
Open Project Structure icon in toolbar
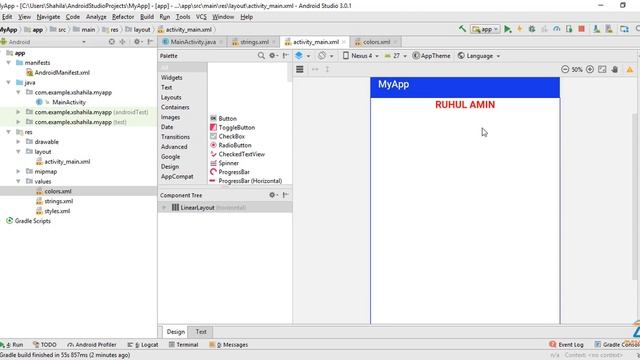tap(624, 29)
